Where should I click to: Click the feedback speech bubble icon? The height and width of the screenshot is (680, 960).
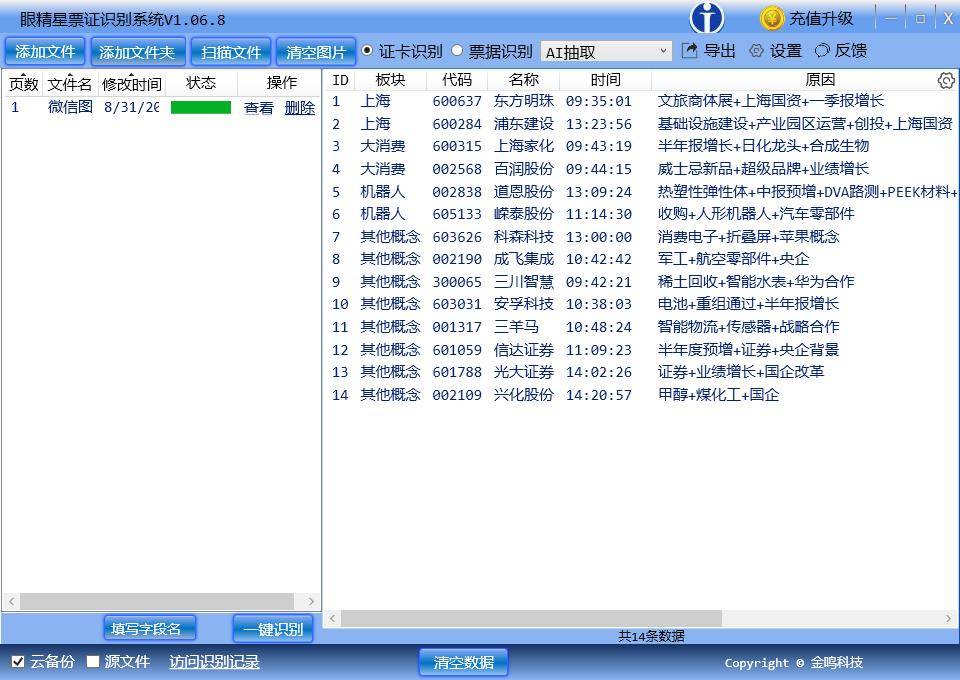pyautogui.click(x=822, y=51)
